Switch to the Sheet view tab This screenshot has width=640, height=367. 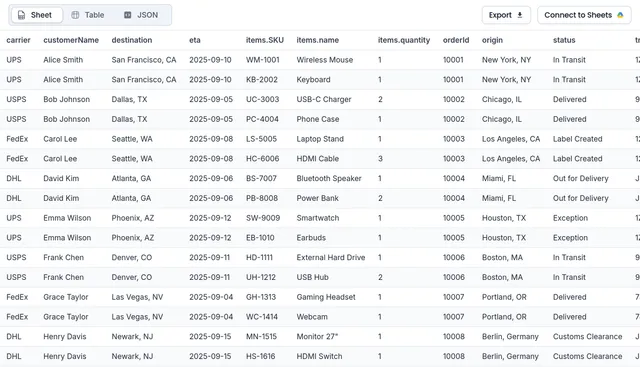click(x=37, y=15)
